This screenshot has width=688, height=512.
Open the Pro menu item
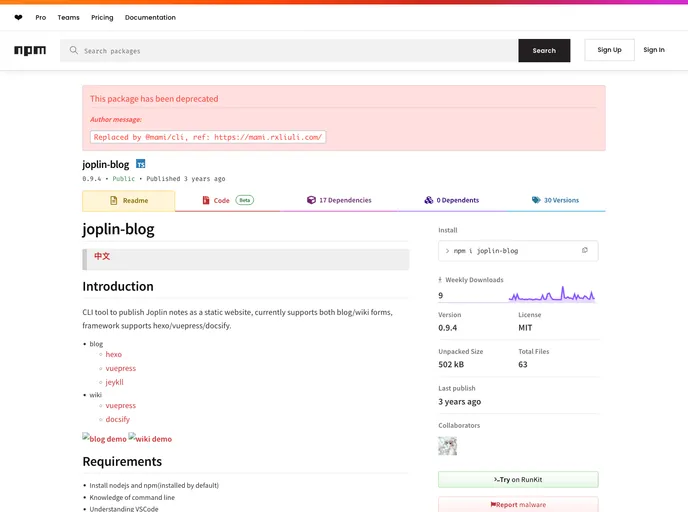[x=40, y=18]
